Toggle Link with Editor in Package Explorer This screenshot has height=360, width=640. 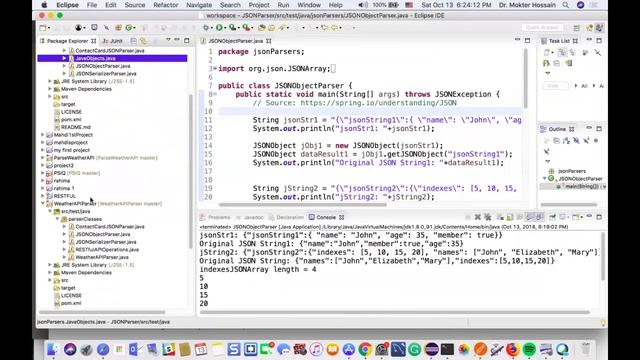tap(143, 41)
